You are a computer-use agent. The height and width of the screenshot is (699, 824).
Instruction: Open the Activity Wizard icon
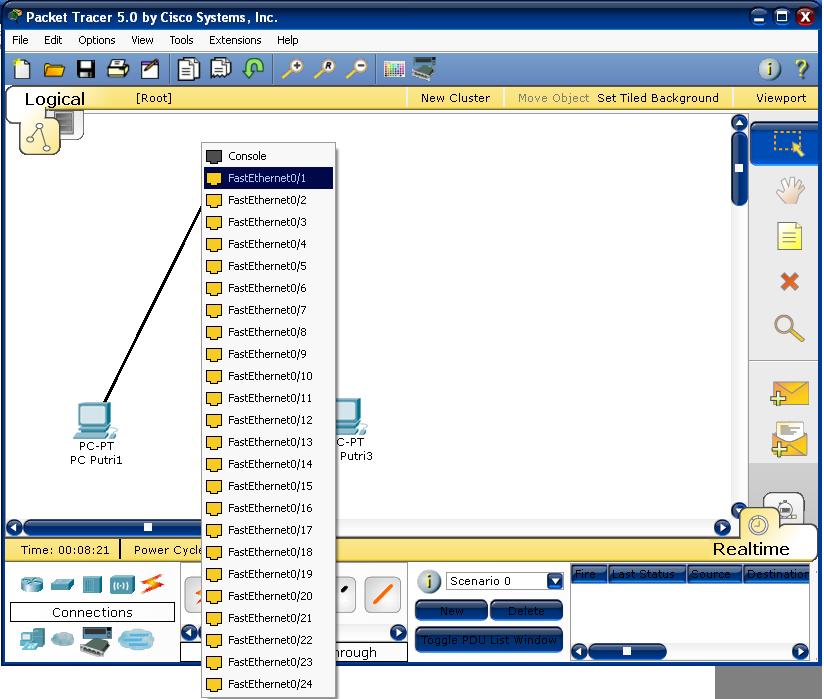point(150,69)
